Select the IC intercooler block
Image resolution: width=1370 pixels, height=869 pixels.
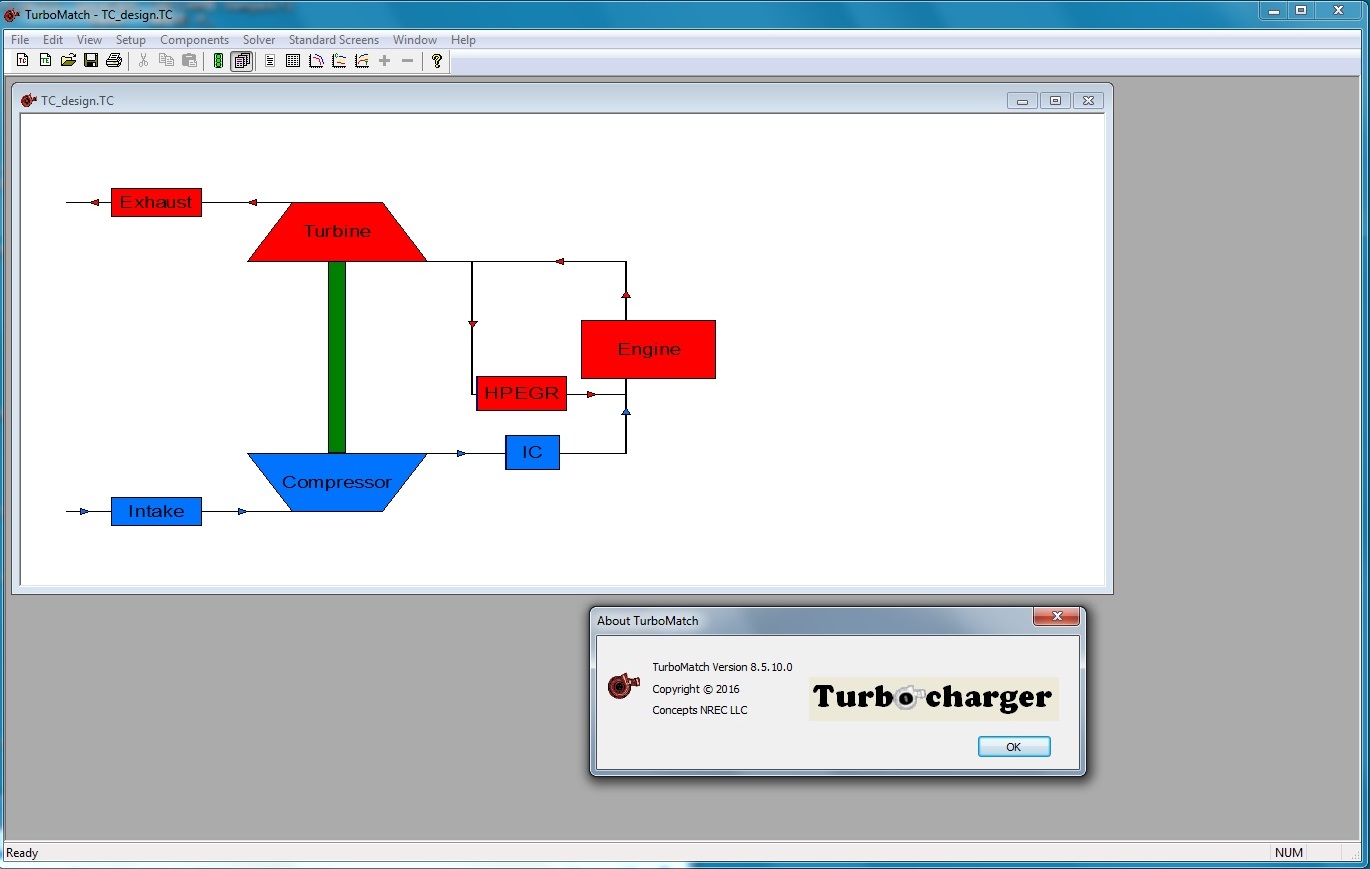tap(532, 452)
